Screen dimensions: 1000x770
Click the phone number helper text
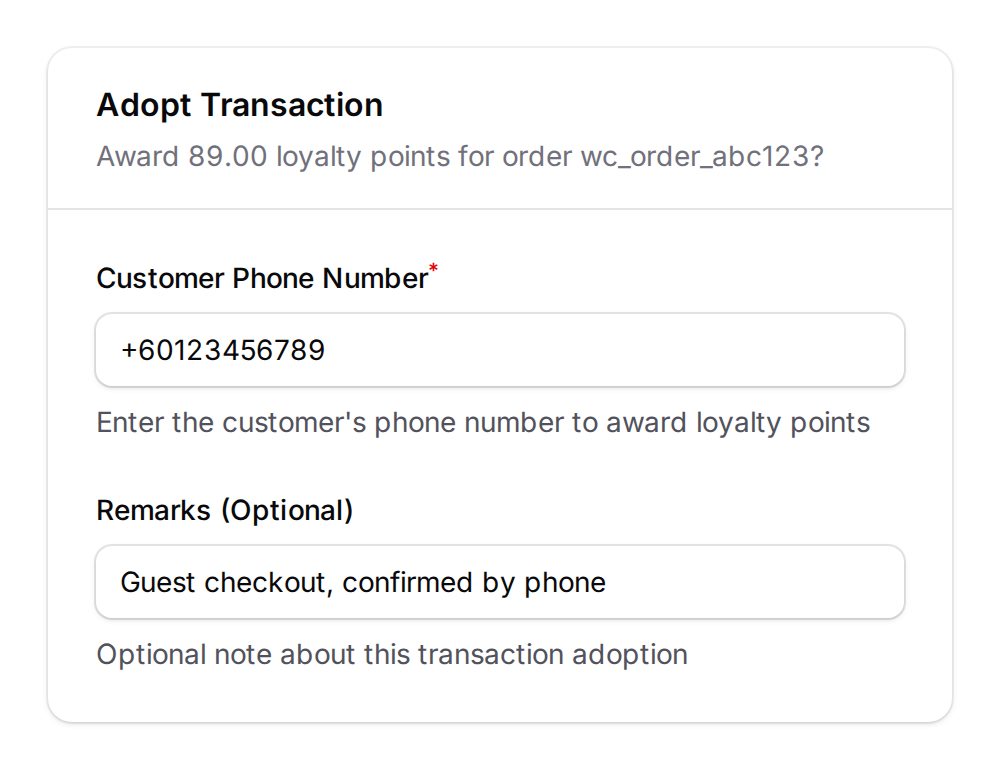(483, 422)
